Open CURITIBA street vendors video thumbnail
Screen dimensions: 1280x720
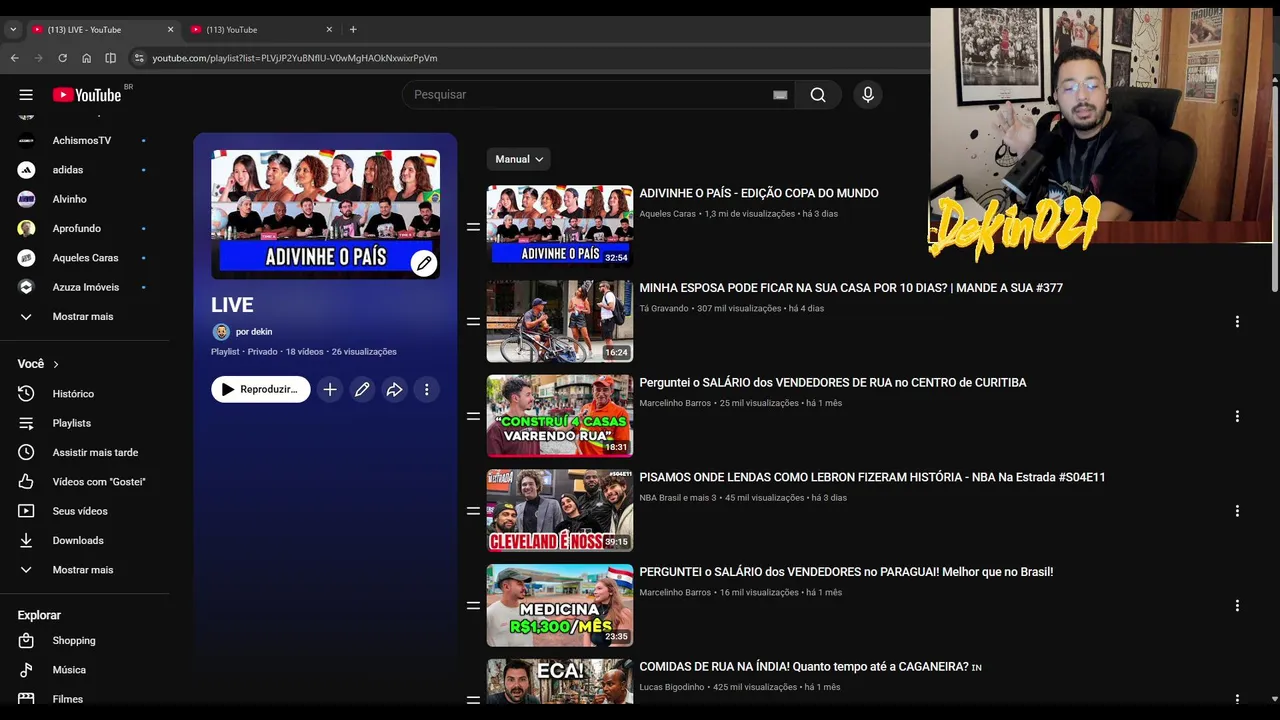click(560, 416)
